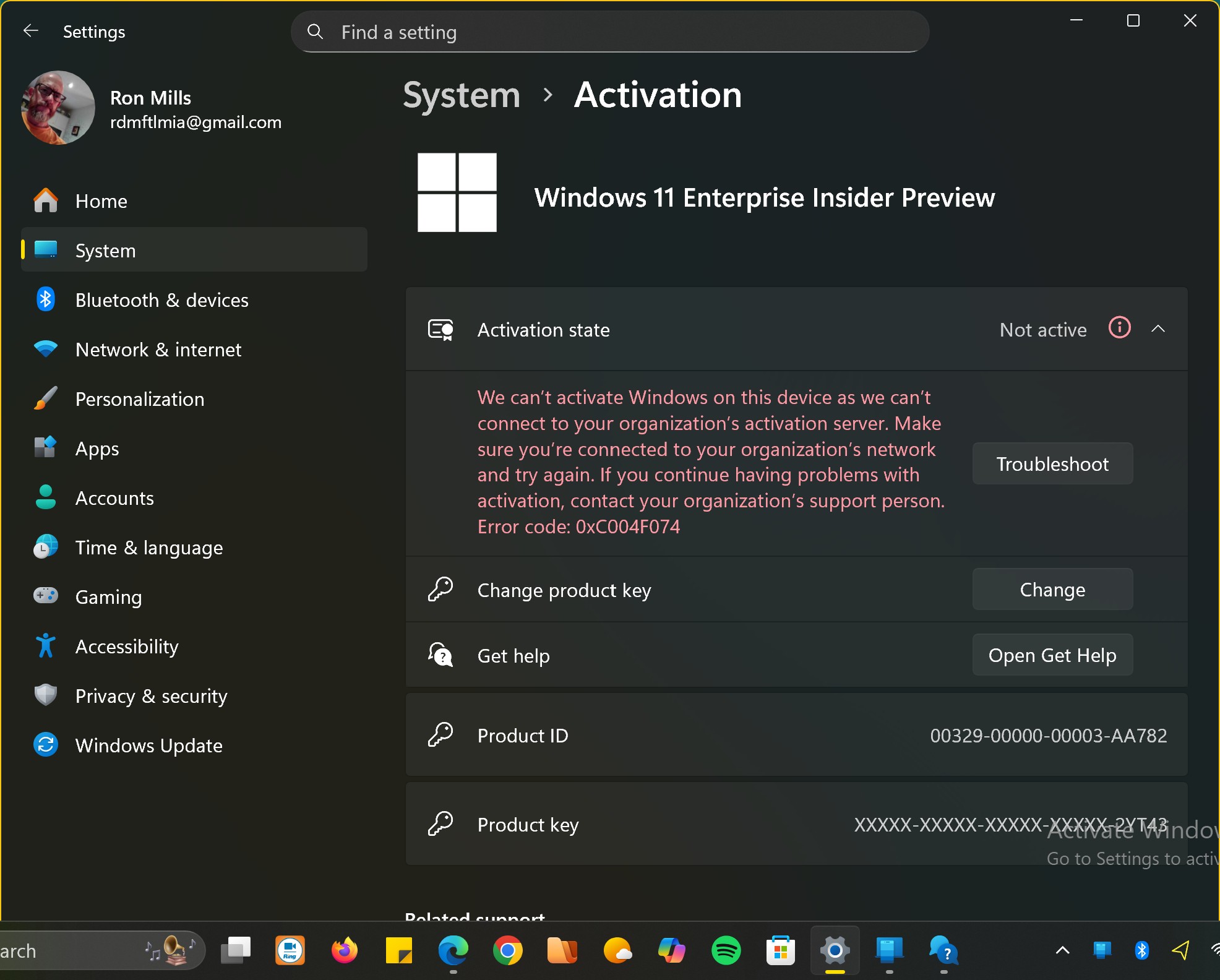Open Copilot from the taskbar
Screen dimensions: 1220x980
click(671, 951)
